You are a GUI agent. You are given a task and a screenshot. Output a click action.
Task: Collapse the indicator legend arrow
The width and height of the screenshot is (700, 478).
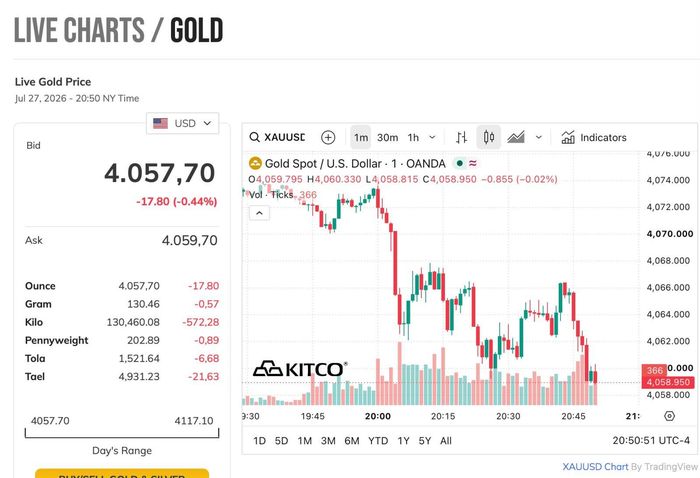259,213
